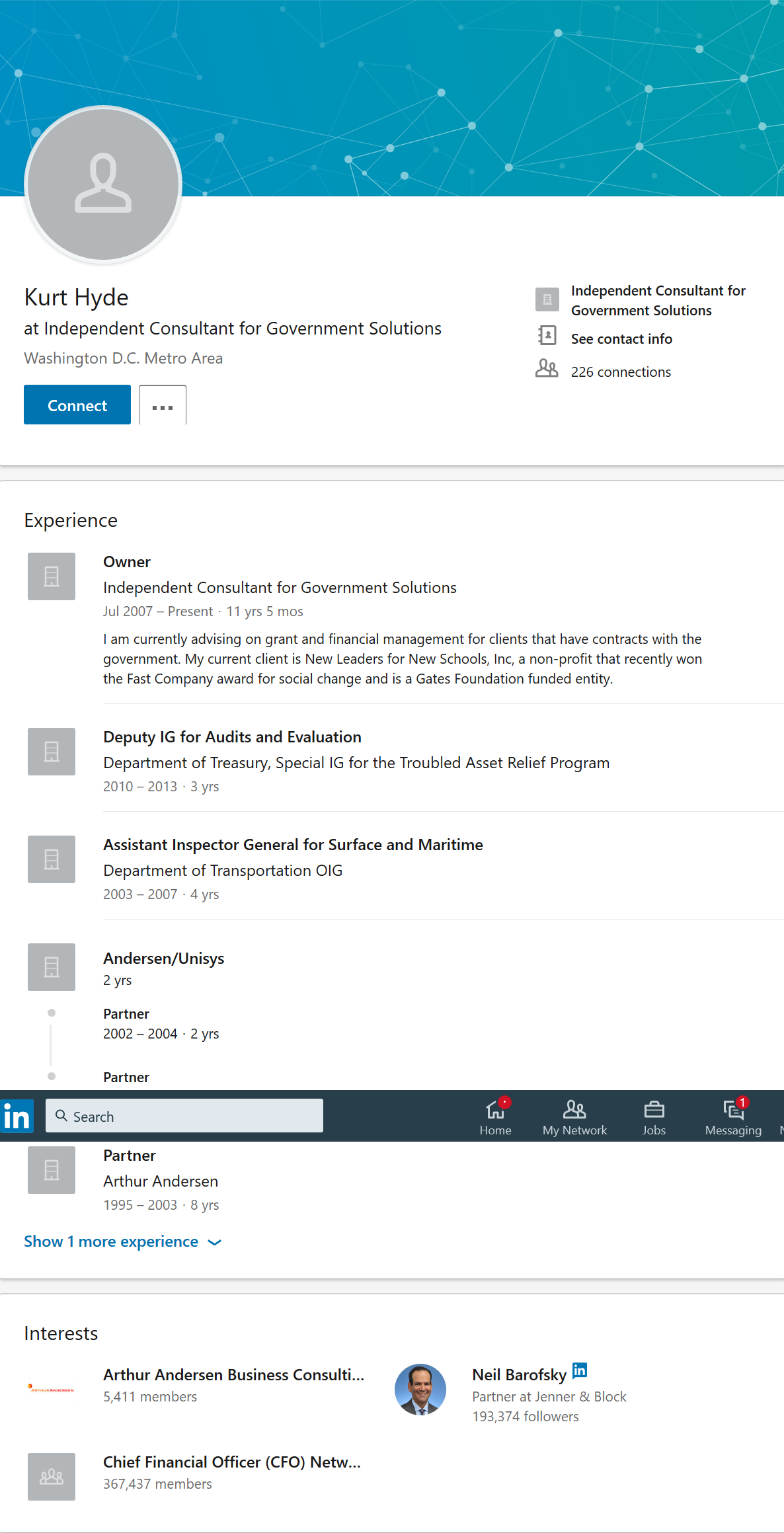The width and height of the screenshot is (784, 1533).
Task: Click the Messaging unread badge
Action: [x=742, y=1102]
